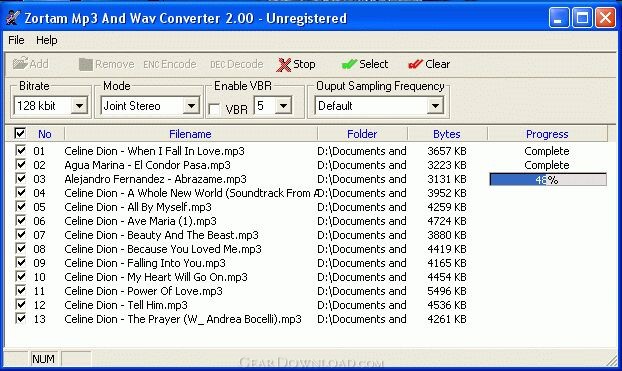Viewport: 622px width, 371px height.
Task: Open the Help menu
Action: (46, 40)
